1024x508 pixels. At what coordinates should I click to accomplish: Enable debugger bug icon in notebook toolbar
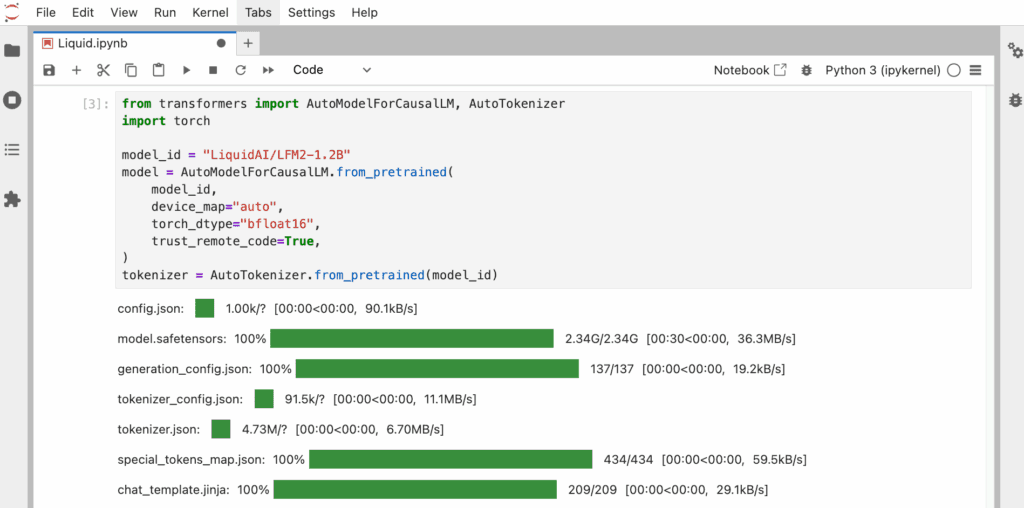tap(807, 70)
